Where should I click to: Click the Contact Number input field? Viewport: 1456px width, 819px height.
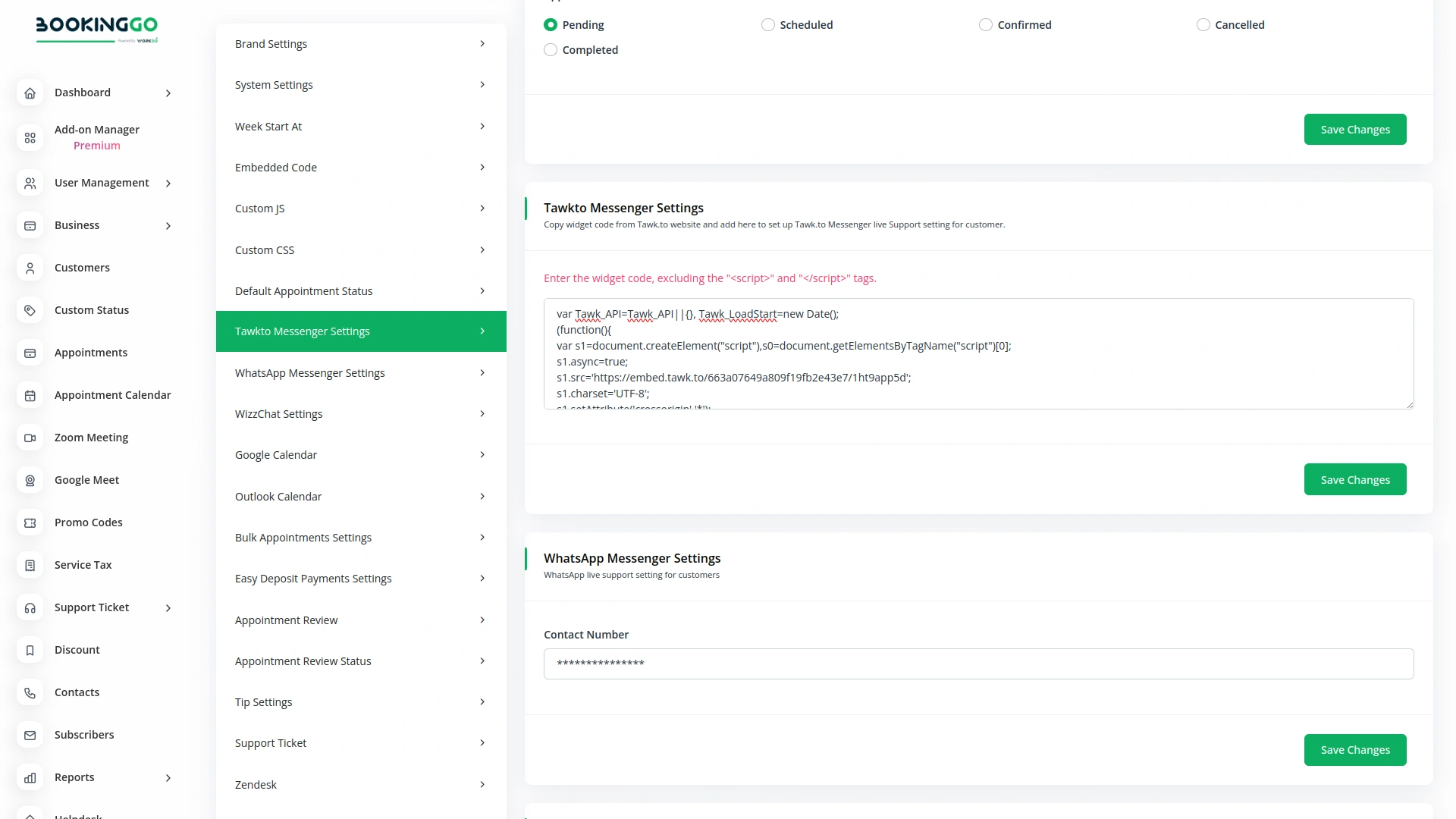point(978,664)
